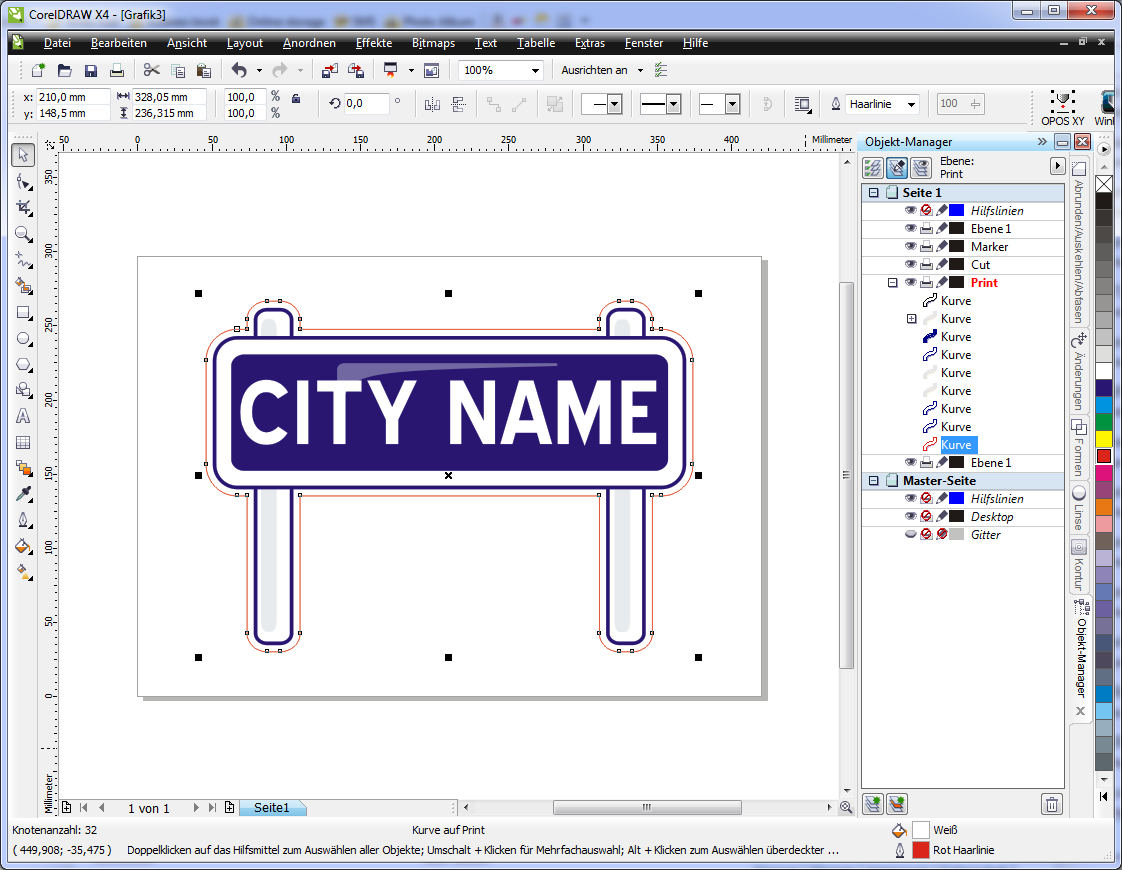Open the Anordnen menu
1122x870 pixels.
[x=309, y=43]
